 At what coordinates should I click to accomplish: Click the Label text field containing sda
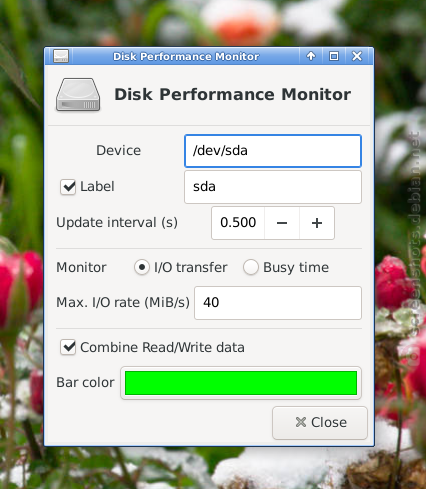tap(273, 187)
